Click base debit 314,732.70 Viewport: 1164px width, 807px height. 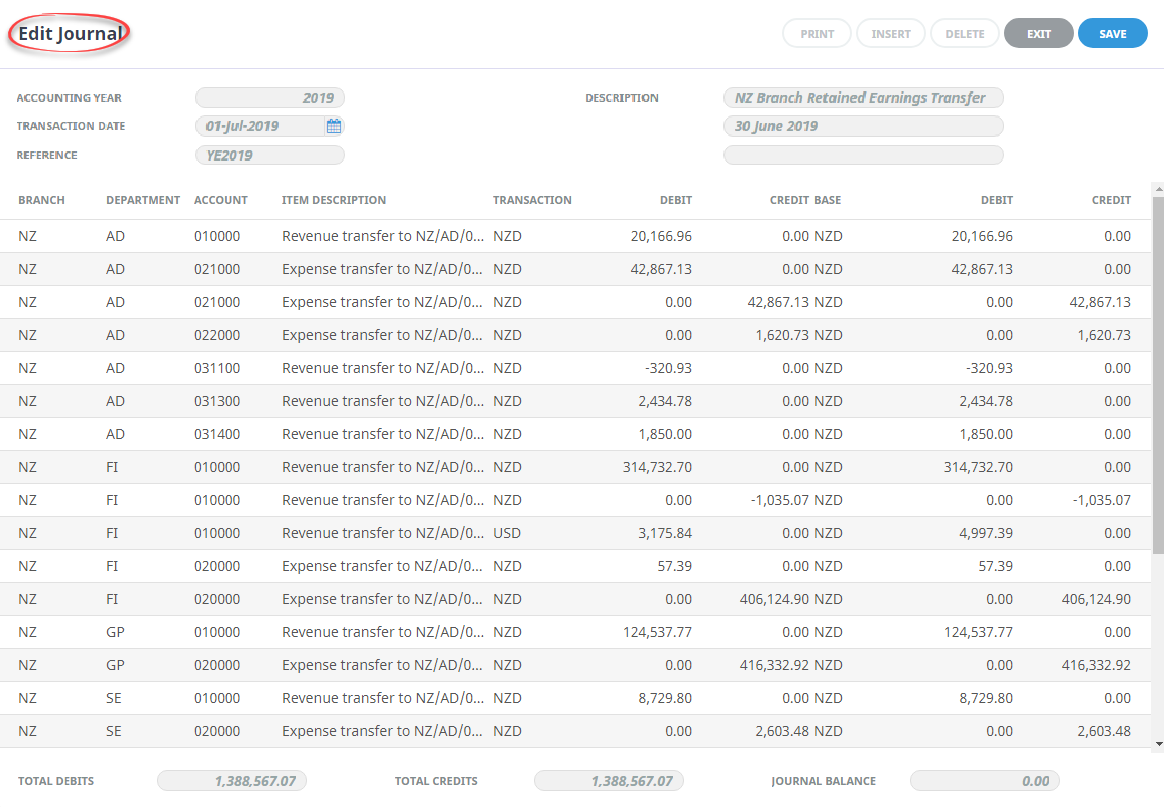[978, 467]
